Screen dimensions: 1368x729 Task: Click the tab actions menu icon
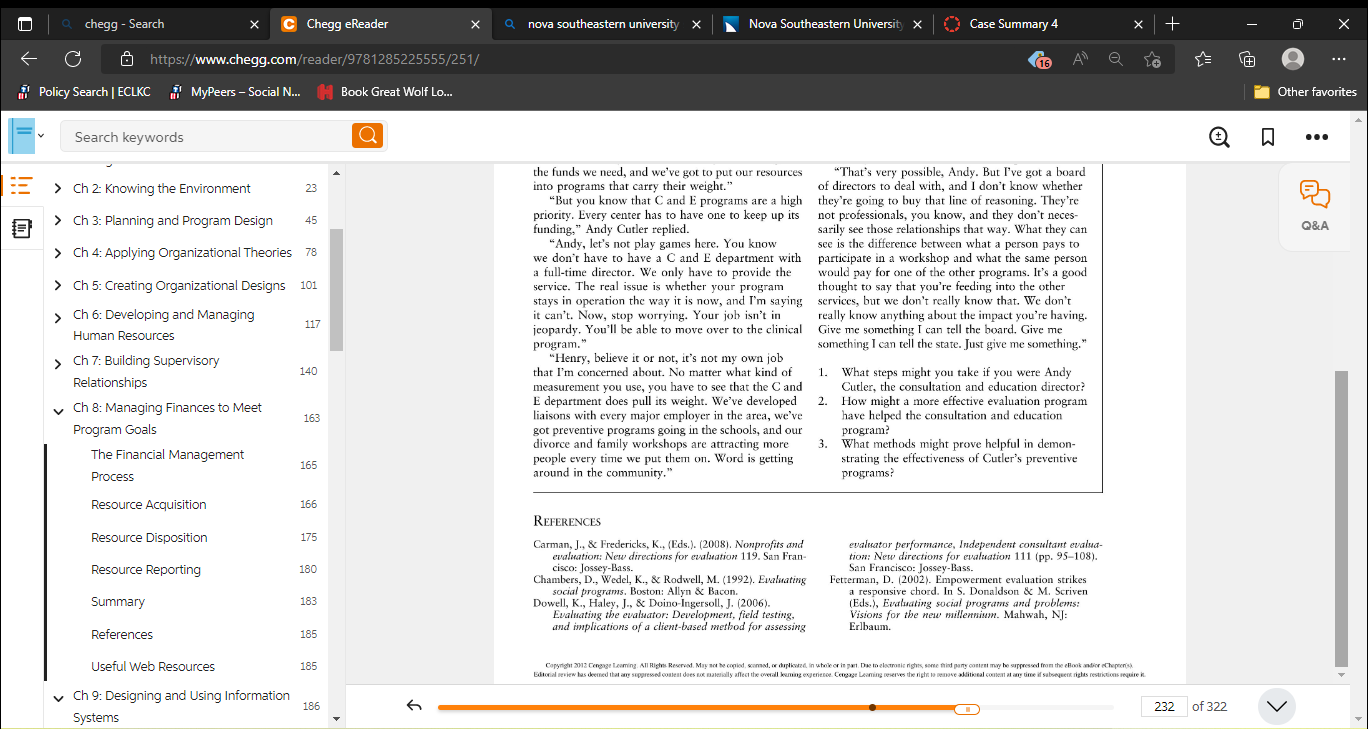[x=26, y=24]
